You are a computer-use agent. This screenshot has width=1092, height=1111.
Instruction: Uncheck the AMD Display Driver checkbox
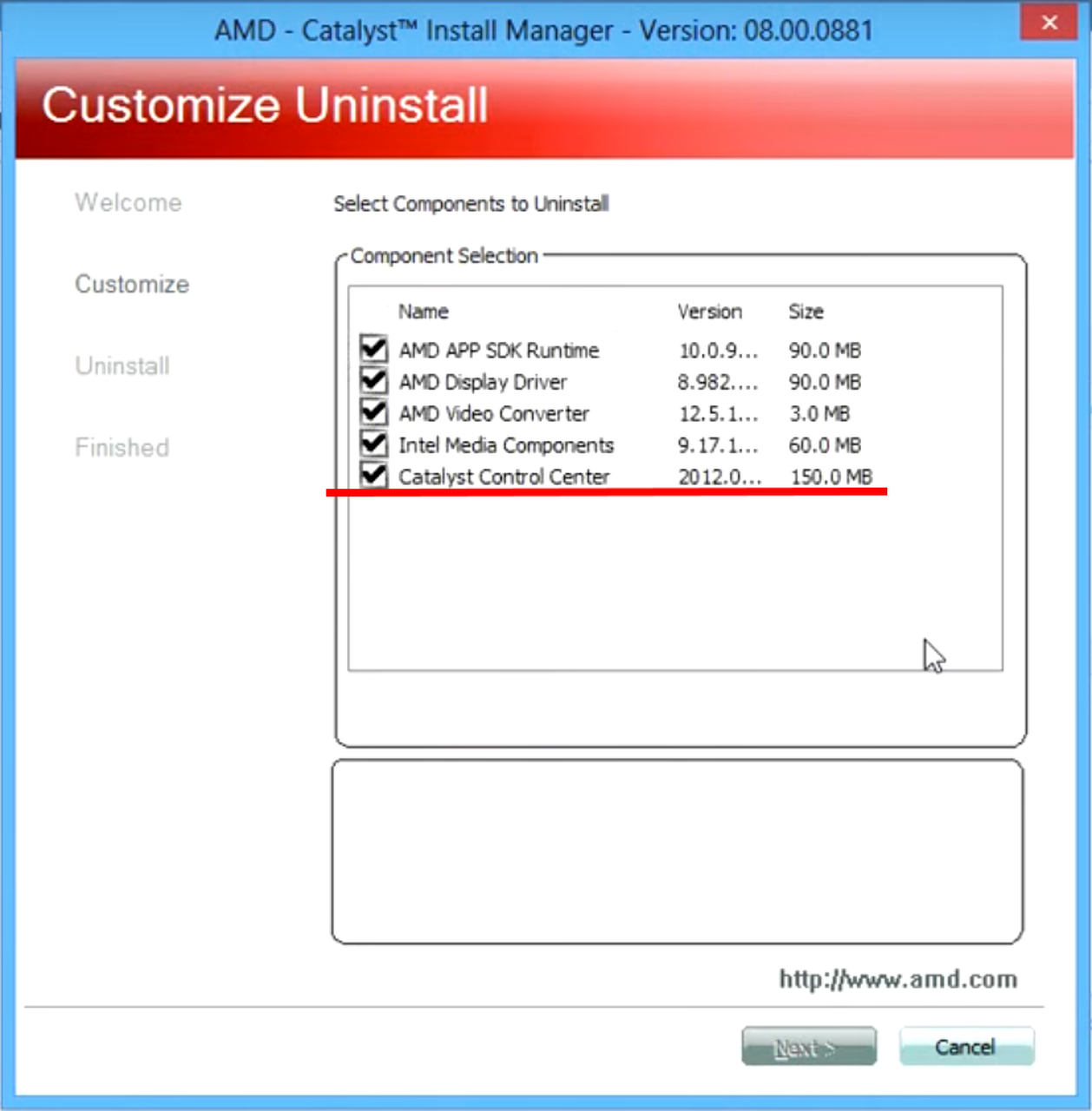point(374,381)
